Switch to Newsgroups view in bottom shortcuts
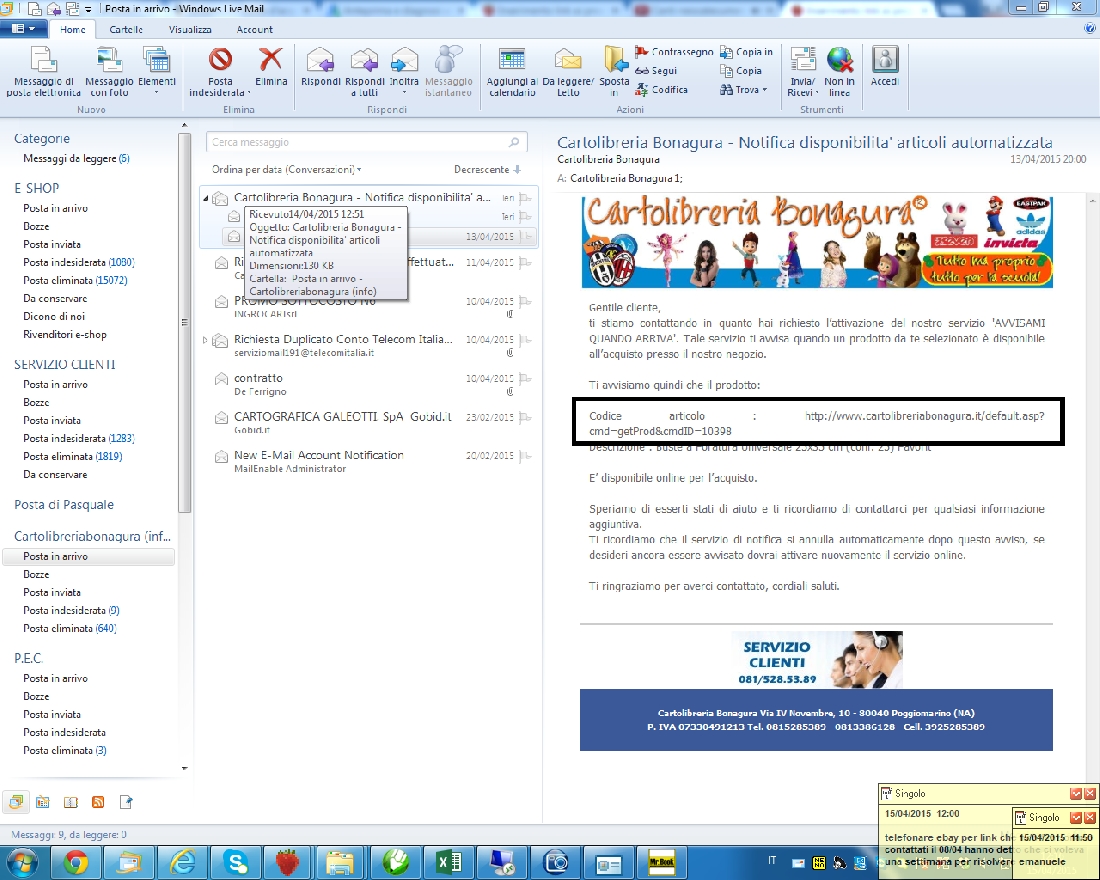Image resolution: width=1100 pixels, height=880 pixels. (126, 801)
